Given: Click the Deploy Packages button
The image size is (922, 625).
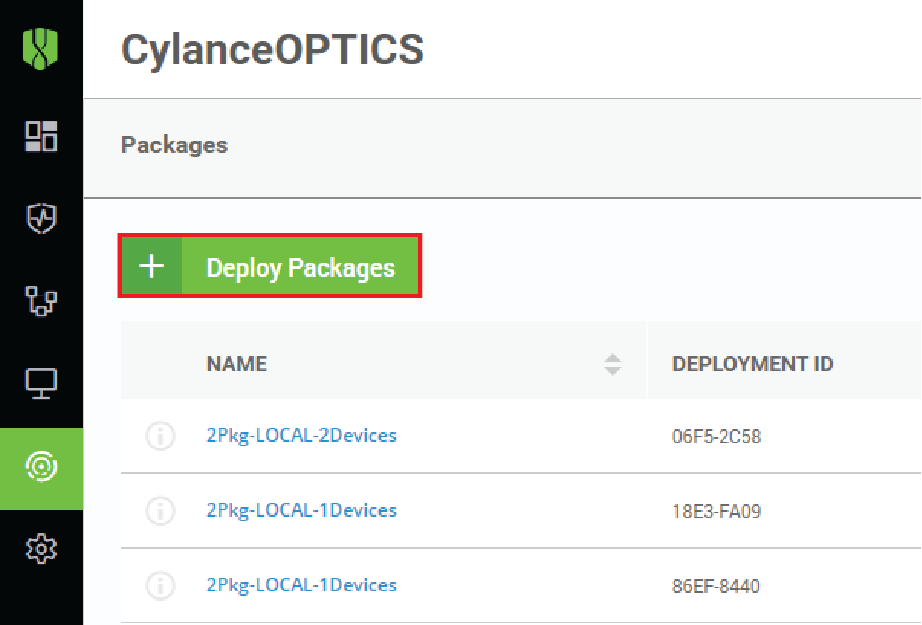Looking at the screenshot, I should pyautogui.click(x=270, y=266).
